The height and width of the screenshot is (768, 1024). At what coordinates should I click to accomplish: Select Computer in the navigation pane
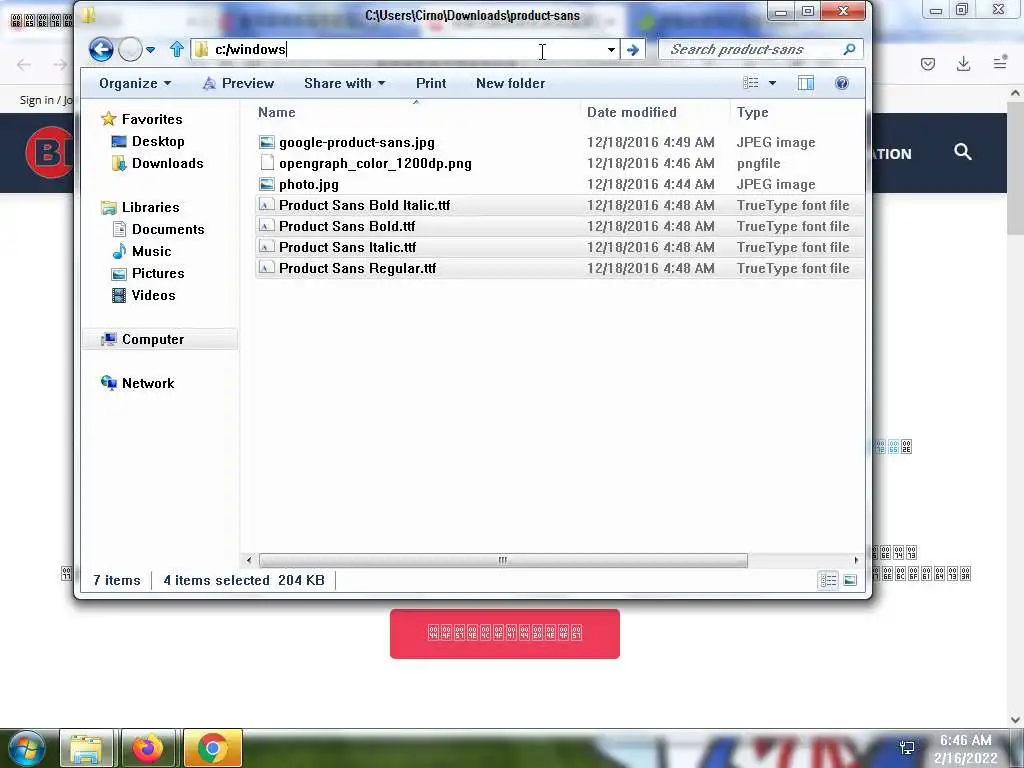[159, 339]
